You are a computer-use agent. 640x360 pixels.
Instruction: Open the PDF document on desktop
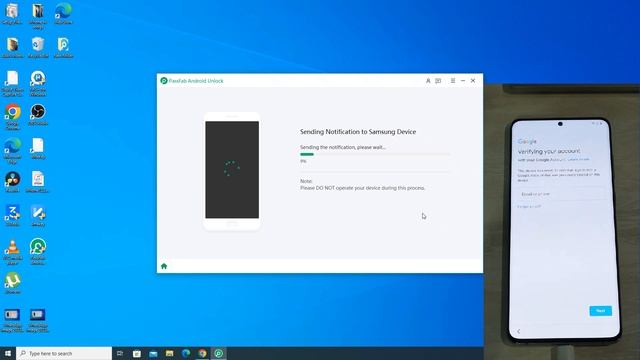[38, 182]
